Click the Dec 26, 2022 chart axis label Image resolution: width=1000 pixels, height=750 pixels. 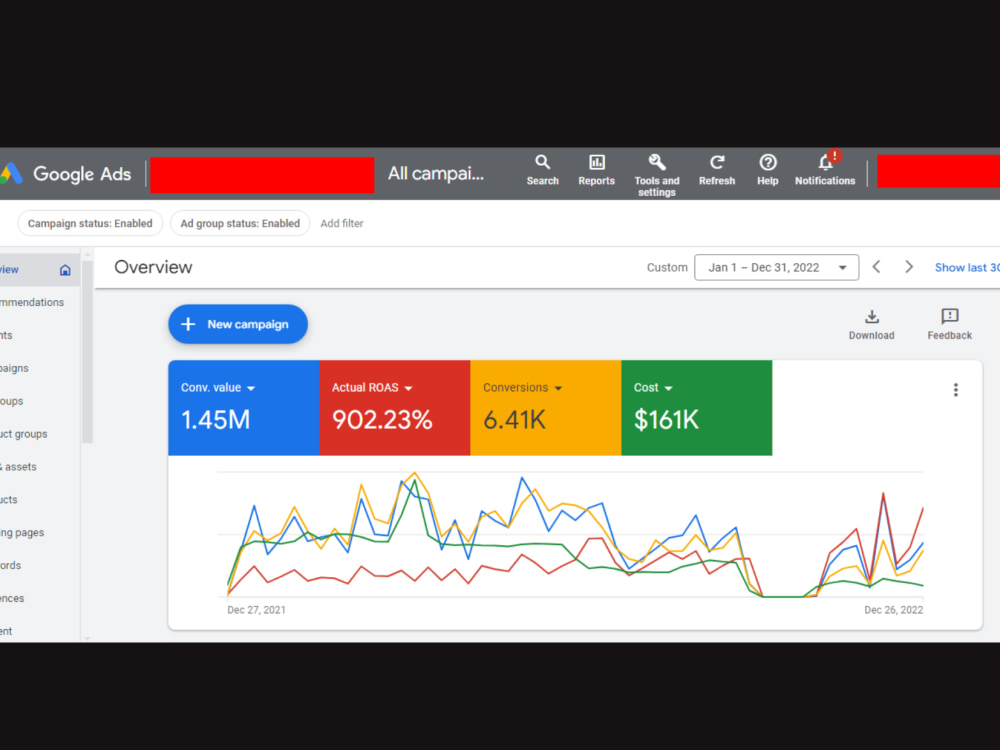893,610
